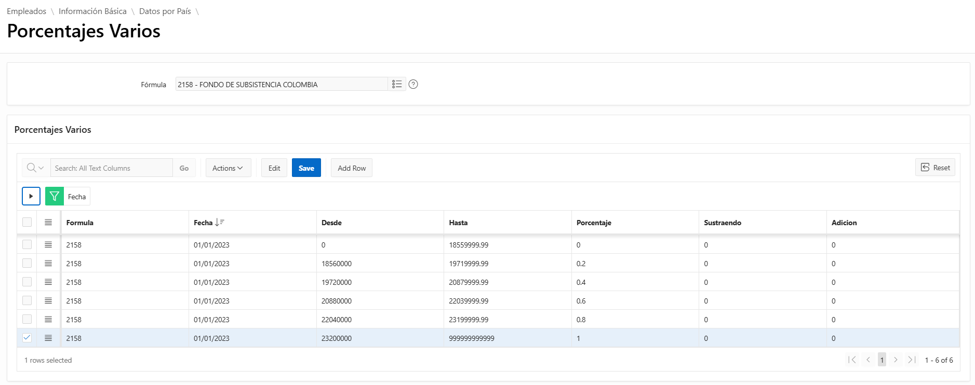
Task: Click the Edit button
Action: point(274,168)
